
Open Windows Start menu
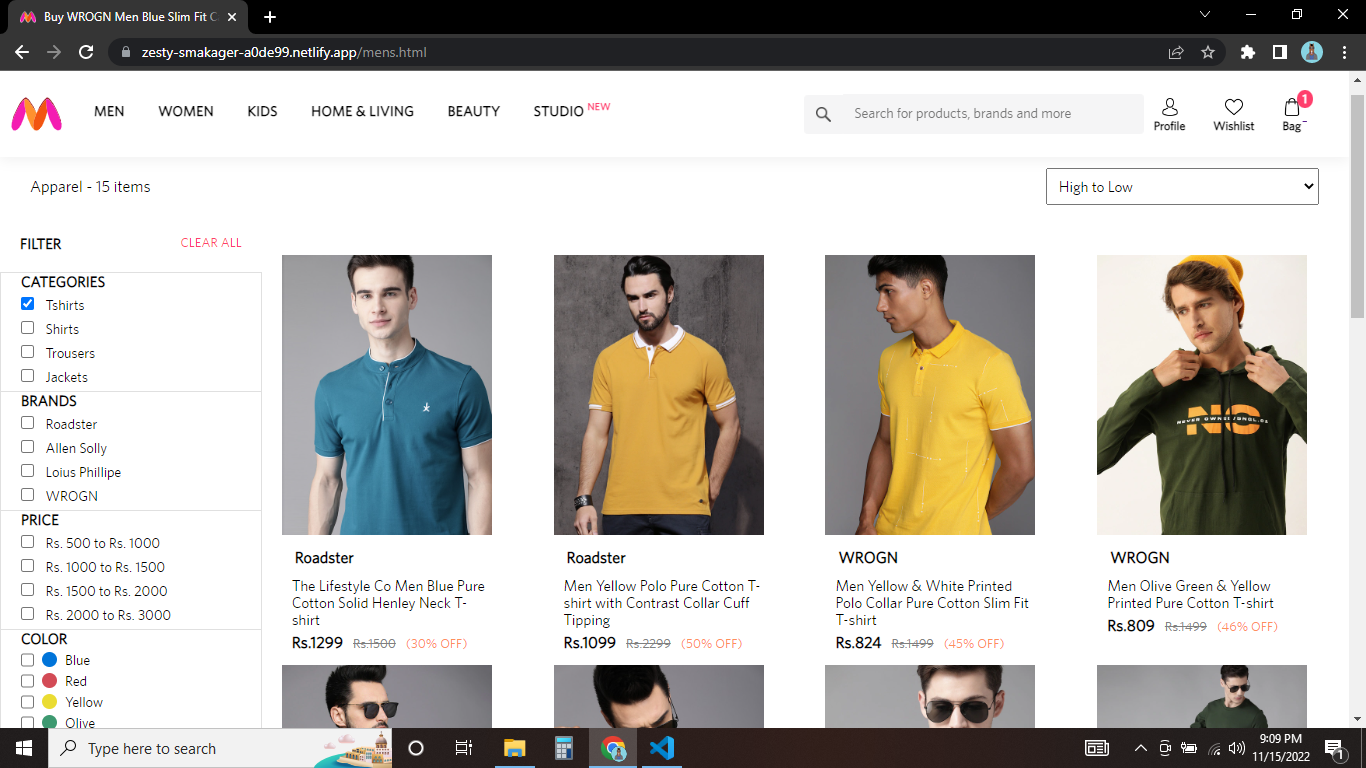pos(24,748)
